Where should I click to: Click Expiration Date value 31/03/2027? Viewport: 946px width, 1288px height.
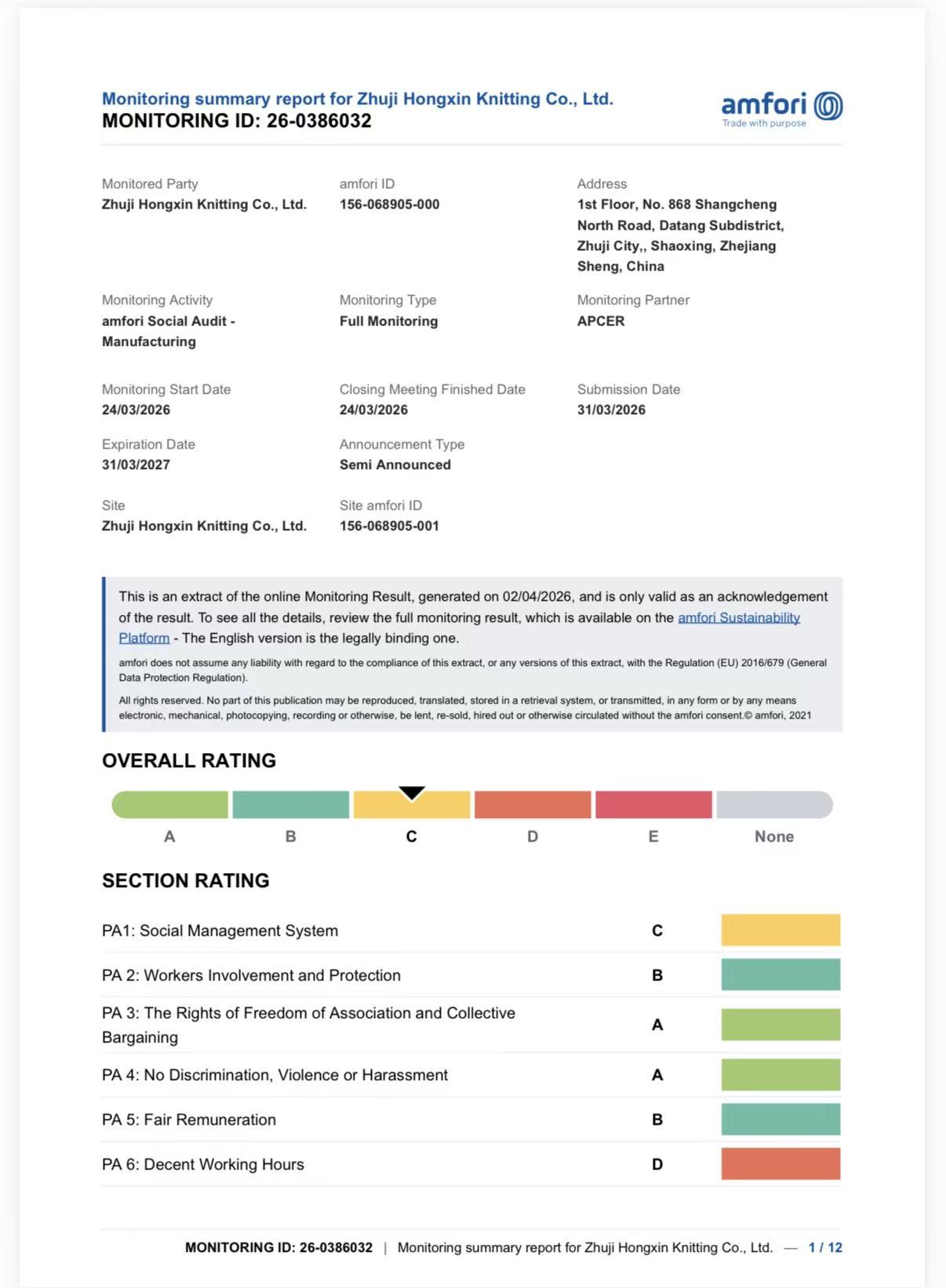point(136,465)
